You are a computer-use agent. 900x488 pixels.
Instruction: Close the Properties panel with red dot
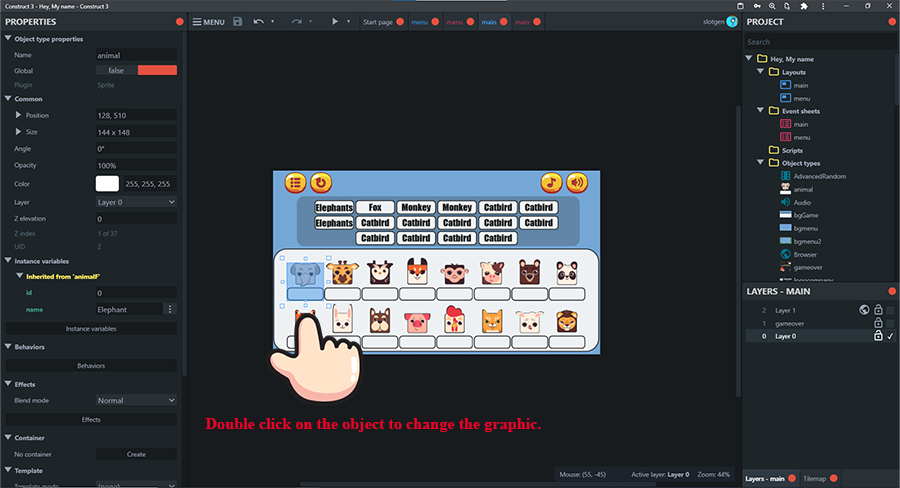pyautogui.click(x=180, y=21)
